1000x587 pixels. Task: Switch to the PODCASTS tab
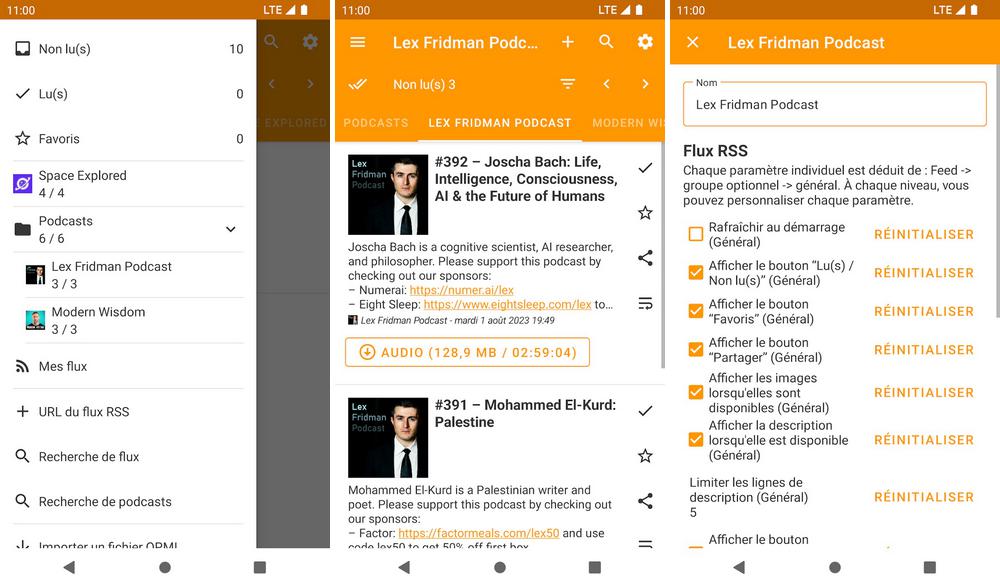tap(375, 123)
